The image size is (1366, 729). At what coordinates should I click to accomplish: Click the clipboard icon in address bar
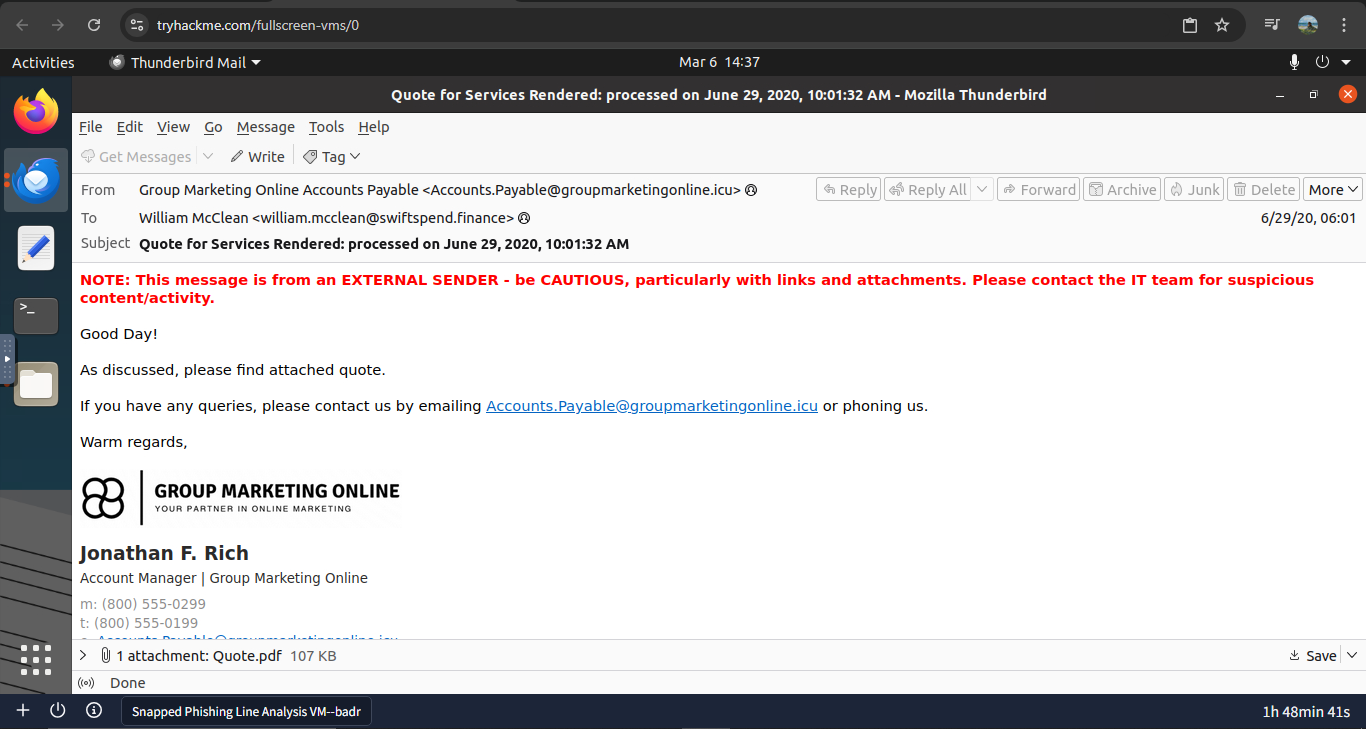pyautogui.click(x=1190, y=25)
